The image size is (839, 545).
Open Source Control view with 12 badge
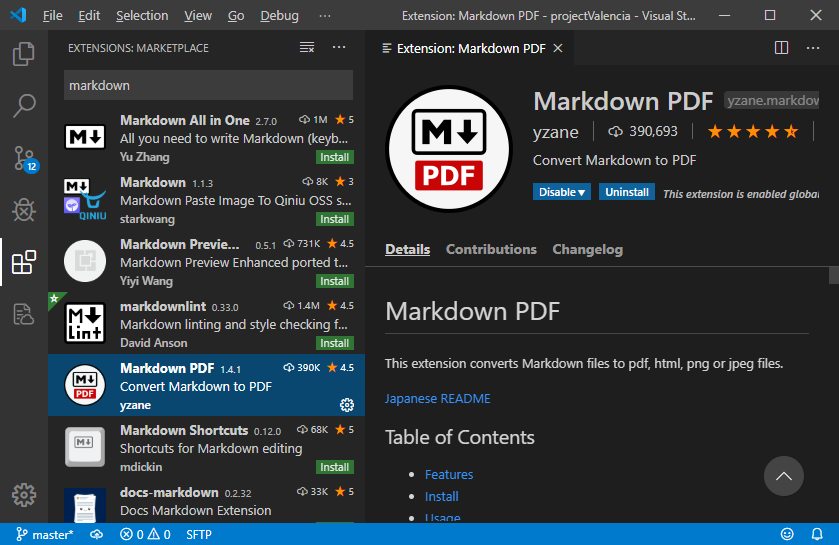click(24, 159)
